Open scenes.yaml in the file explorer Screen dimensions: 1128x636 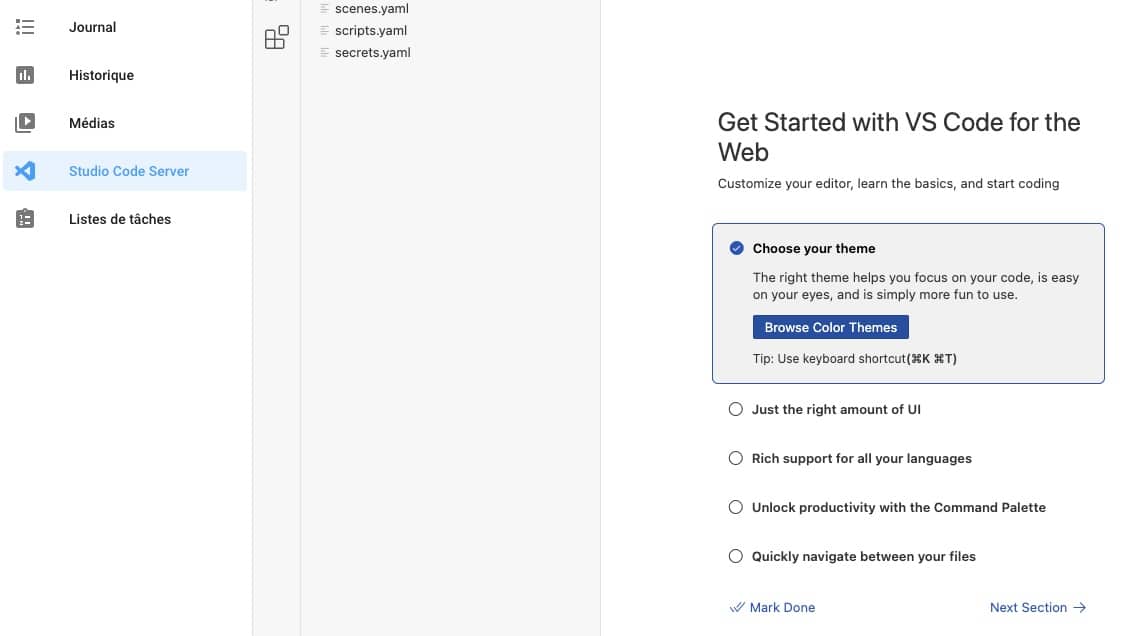coord(372,9)
